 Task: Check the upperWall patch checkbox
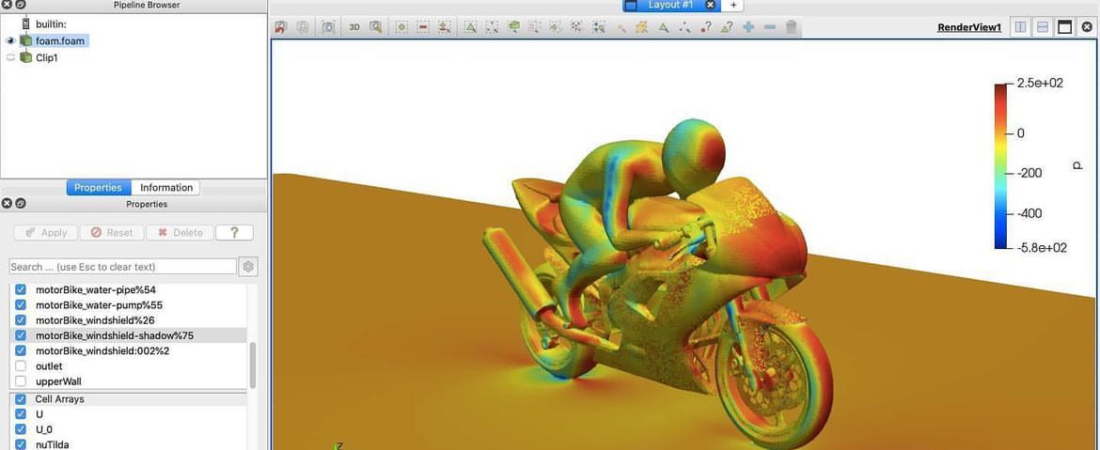20,381
